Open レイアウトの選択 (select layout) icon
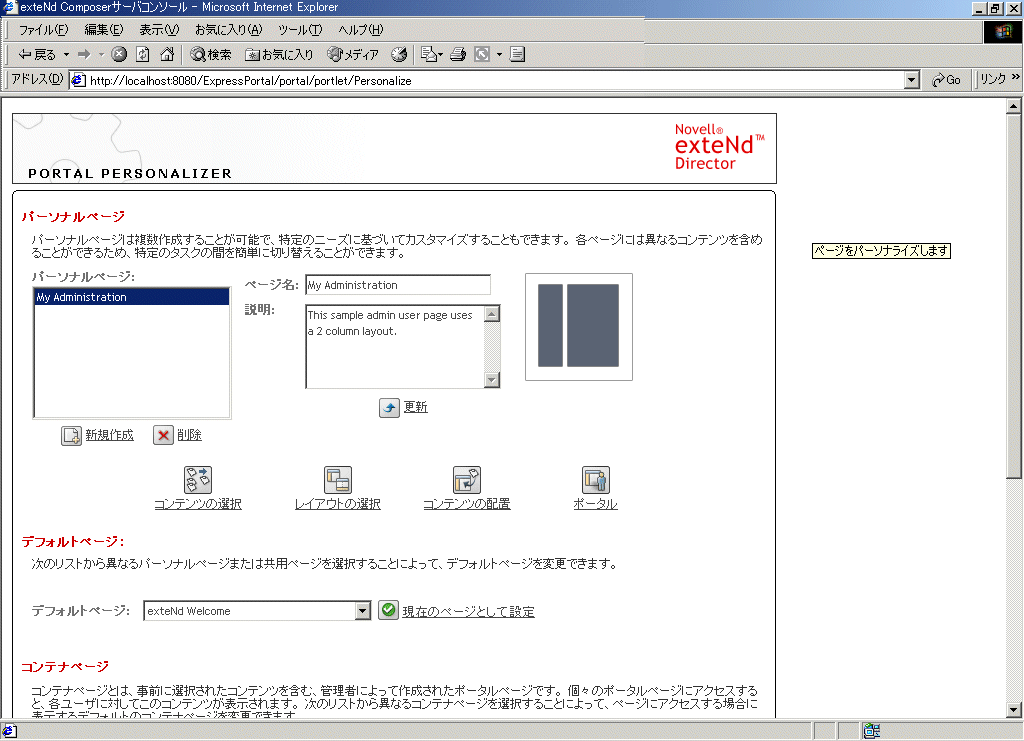Viewport: 1024px width, 741px height. [338, 480]
